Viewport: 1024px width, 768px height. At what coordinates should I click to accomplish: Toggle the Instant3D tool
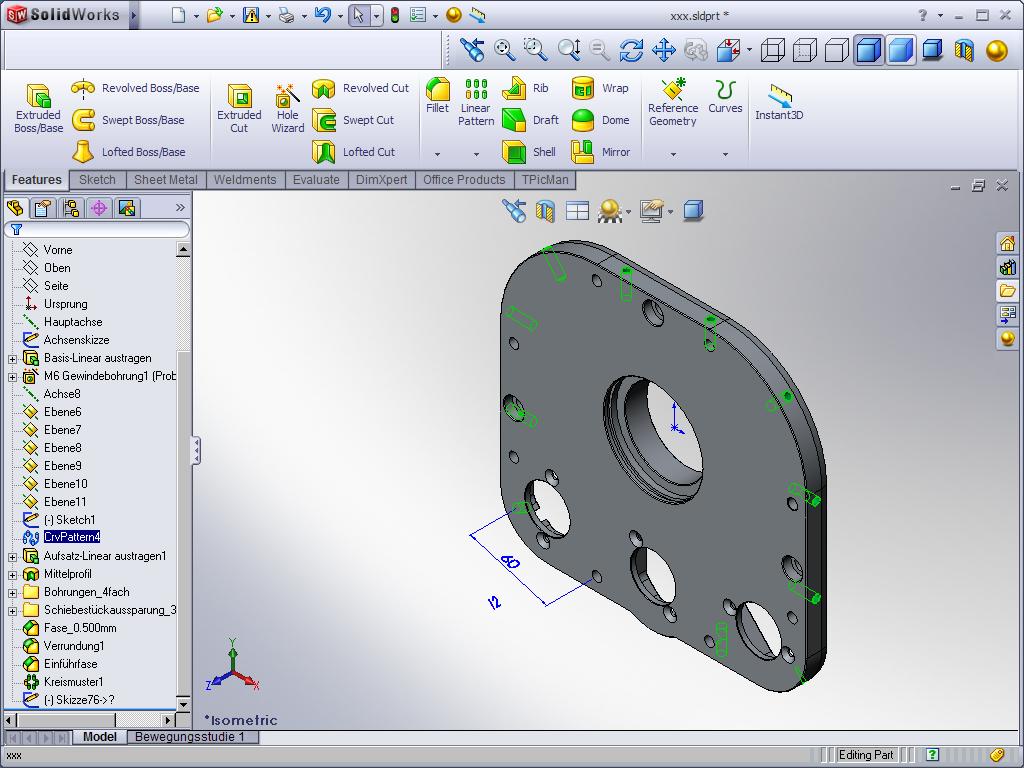coord(779,102)
